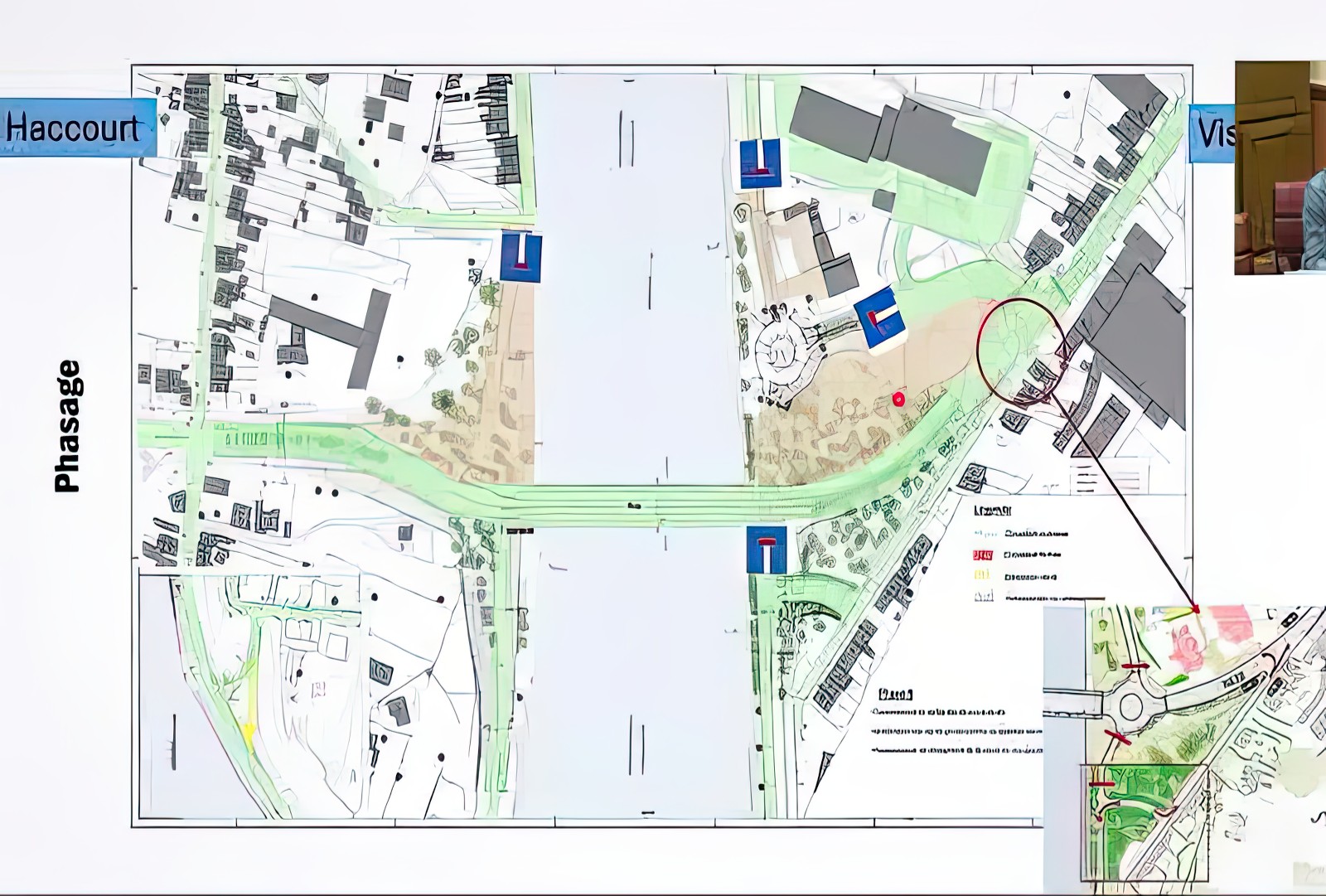1326x896 pixels.
Task: Click the dead-end sign beside the large gray warehouses
Action: (760, 163)
